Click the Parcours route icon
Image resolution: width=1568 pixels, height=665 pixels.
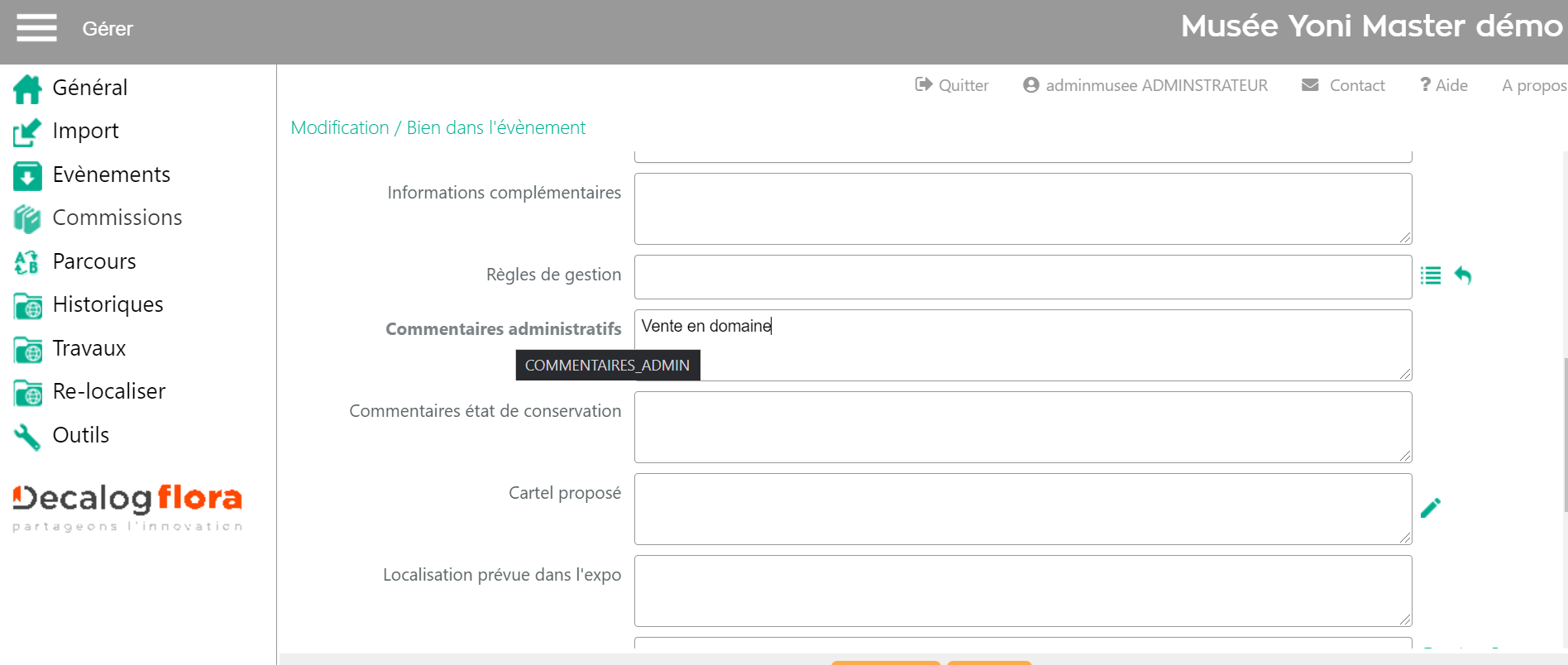[27, 262]
